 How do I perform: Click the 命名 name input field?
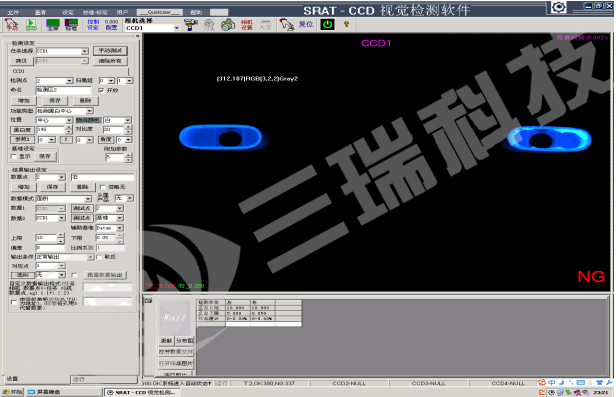click(x=63, y=90)
